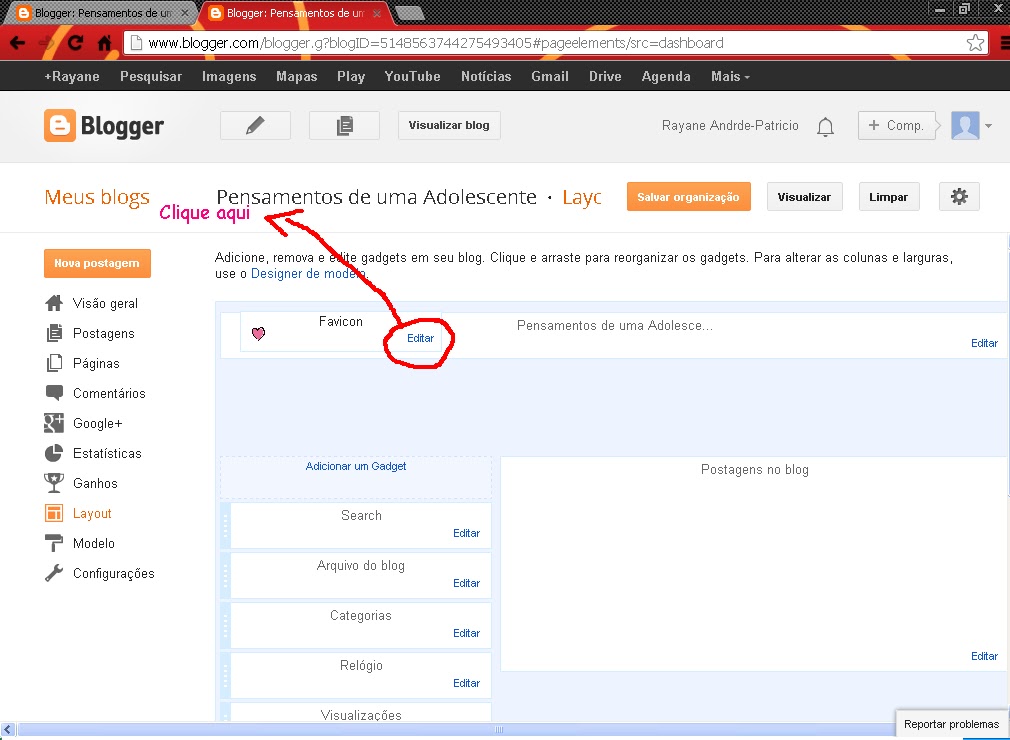
Task: Open the Meus blogs link
Action: coord(97,196)
